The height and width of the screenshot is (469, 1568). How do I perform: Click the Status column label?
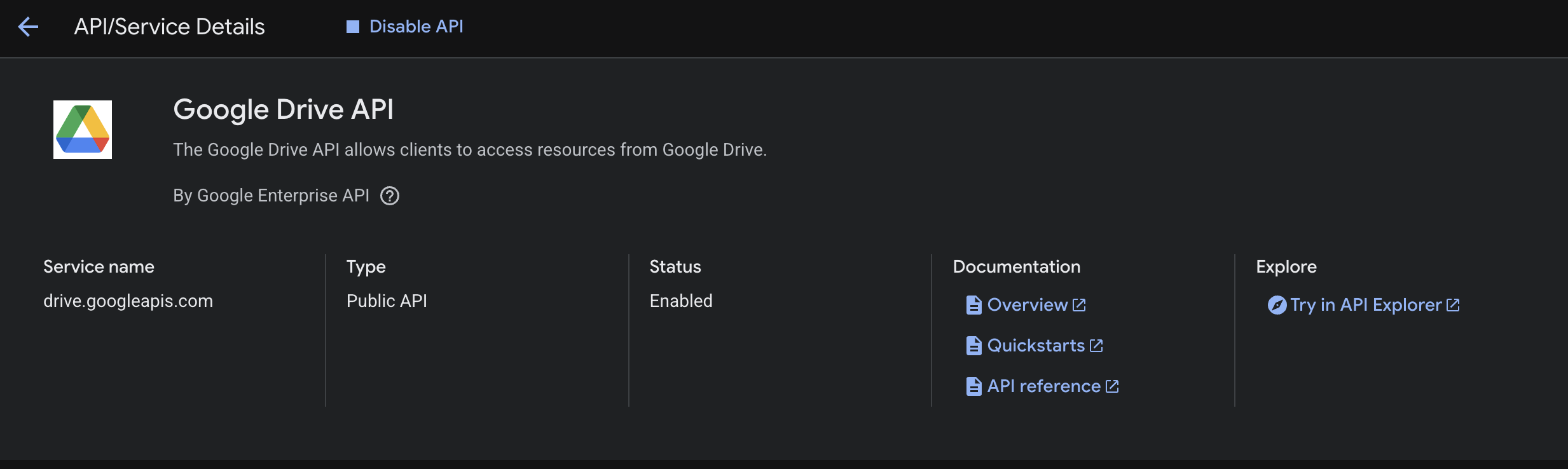click(x=675, y=267)
